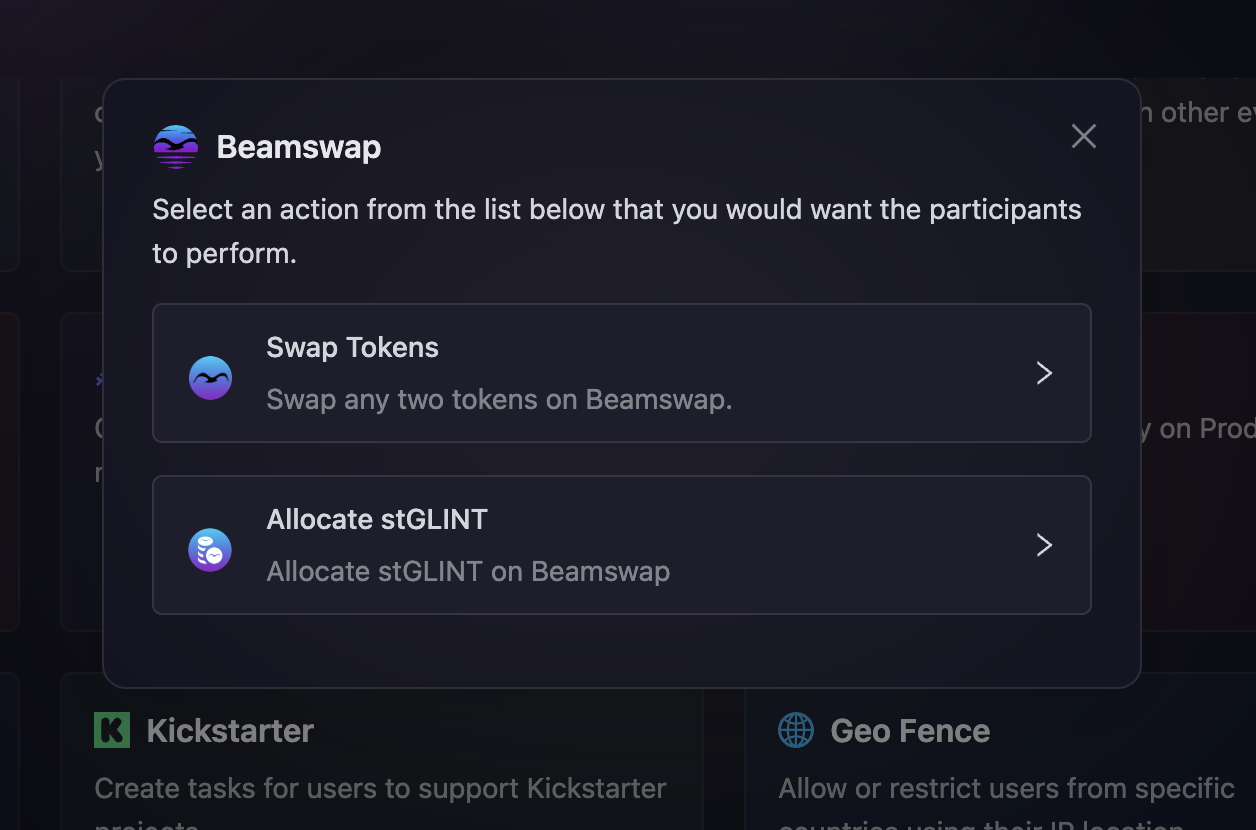This screenshot has height=830, width=1256.
Task: Click the Beamswap dialog title
Action: pyautogui.click(x=299, y=146)
